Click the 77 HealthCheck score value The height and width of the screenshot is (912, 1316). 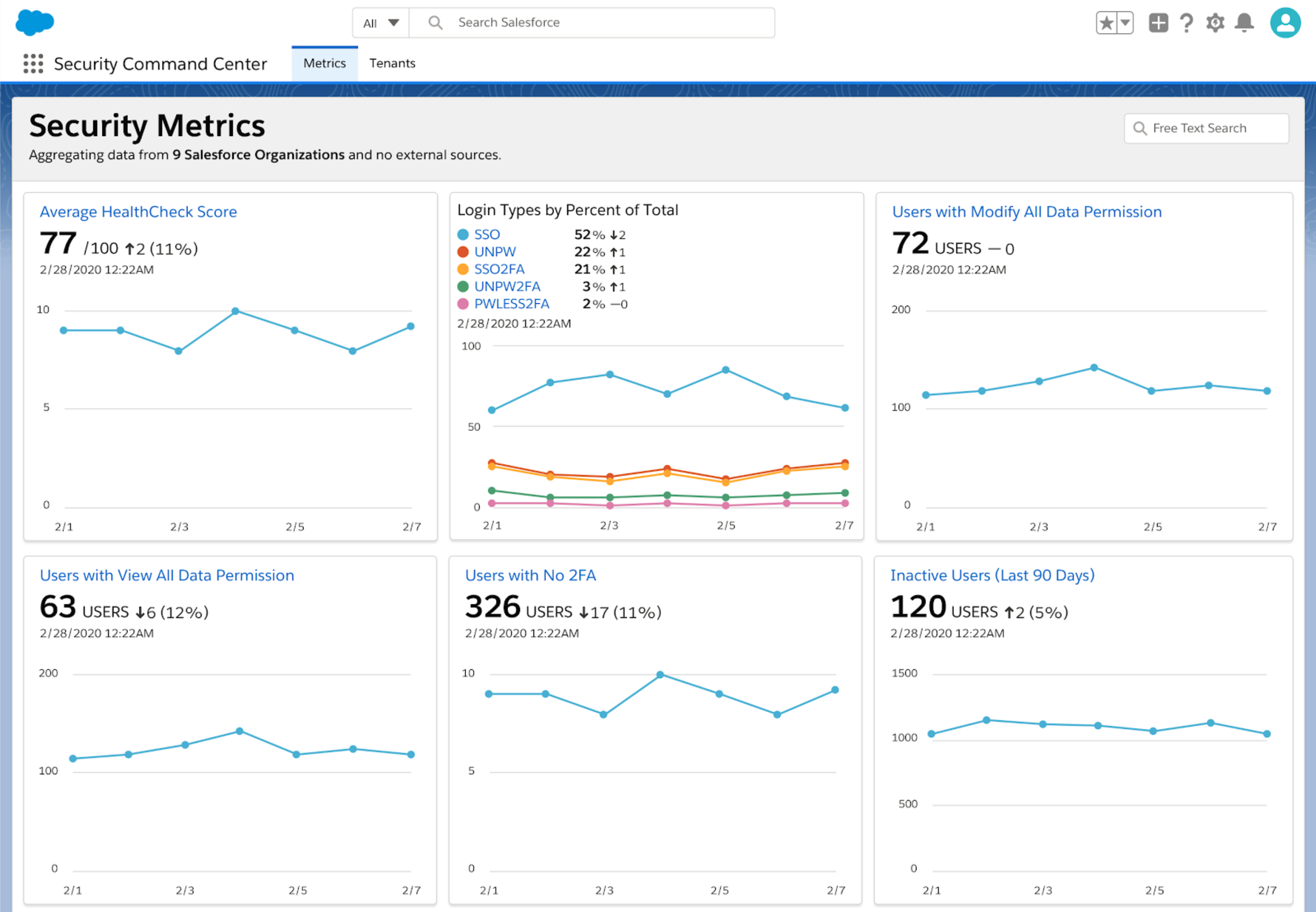coord(58,243)
